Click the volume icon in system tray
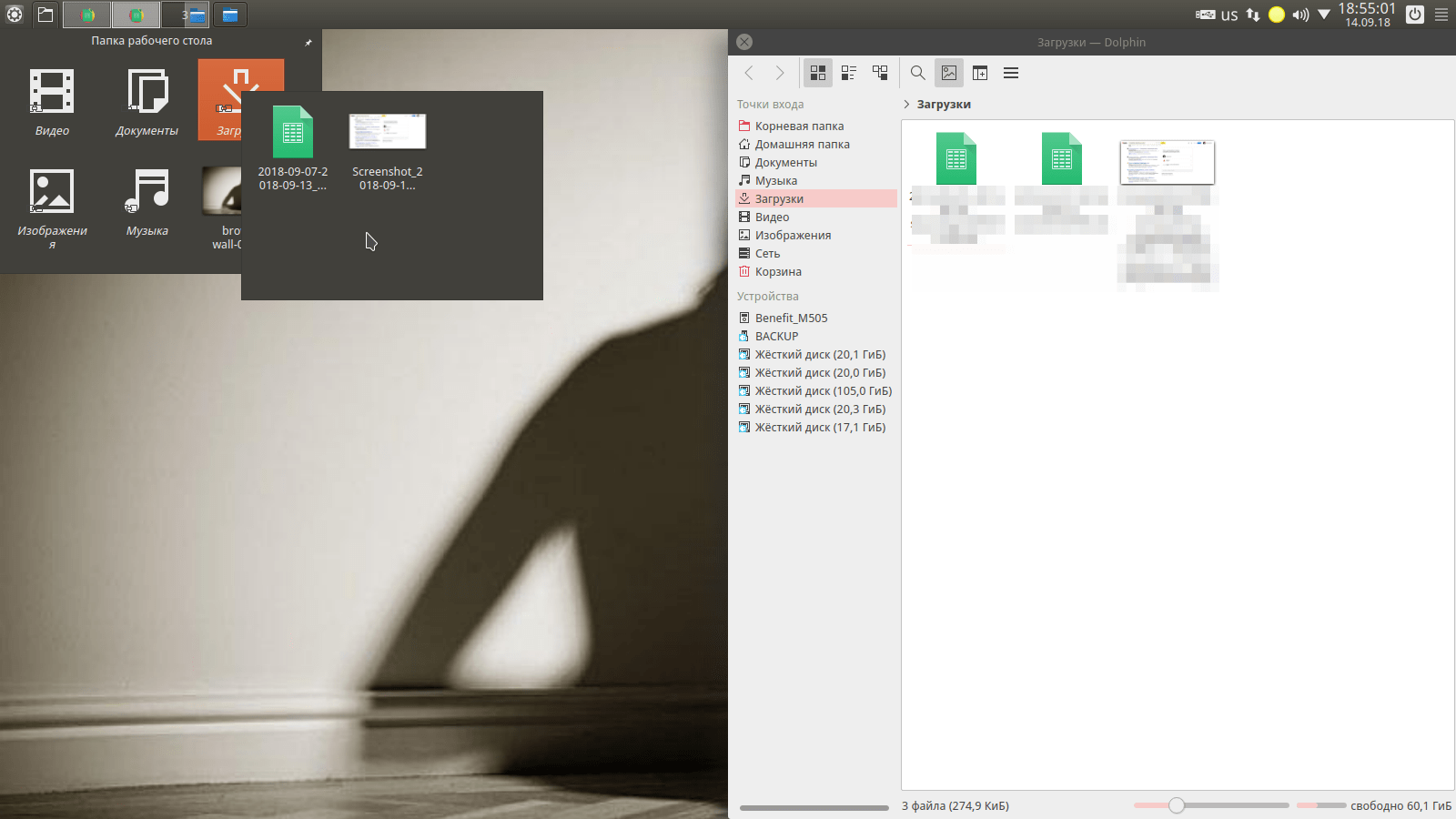This screenshot has width=1456, height=819. click(x=1300, y=15)
